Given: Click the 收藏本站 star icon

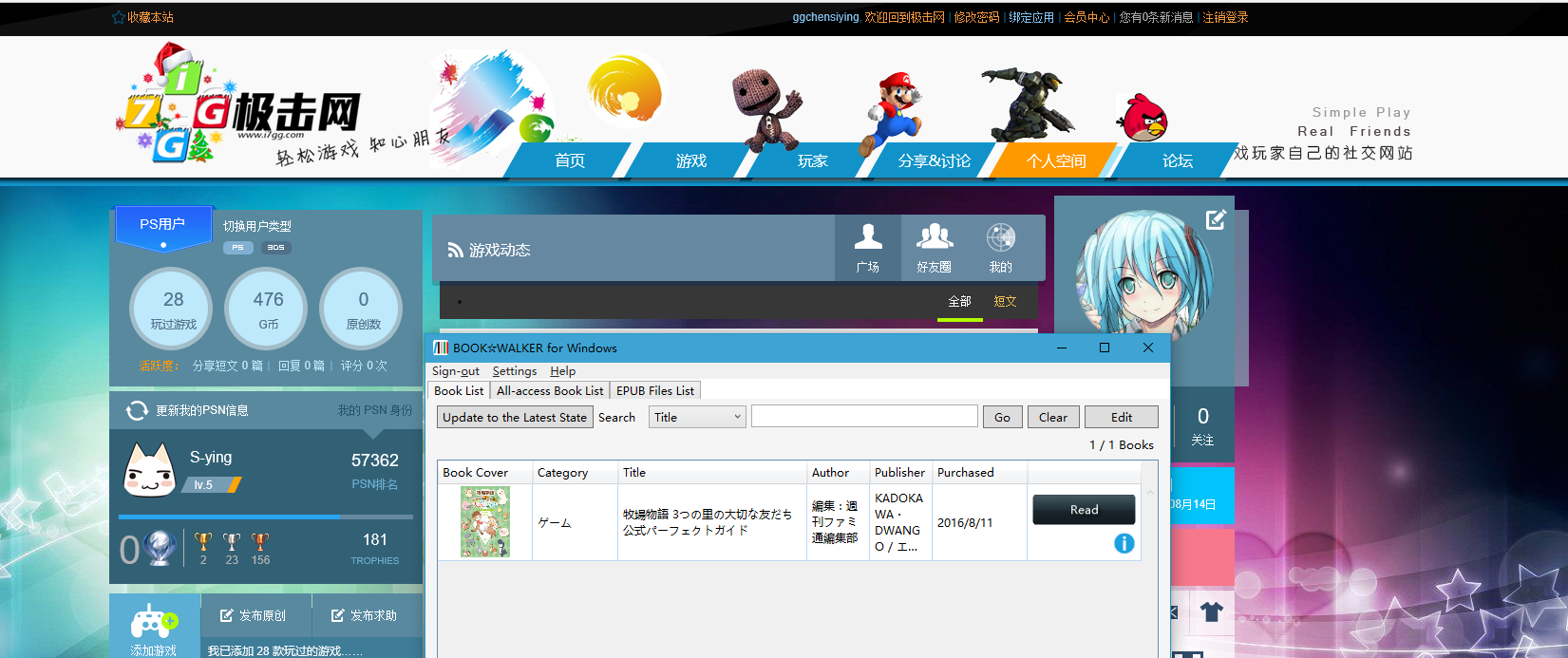Looking at the screenshot, I should pyautogui.click(x=118, y=17).
